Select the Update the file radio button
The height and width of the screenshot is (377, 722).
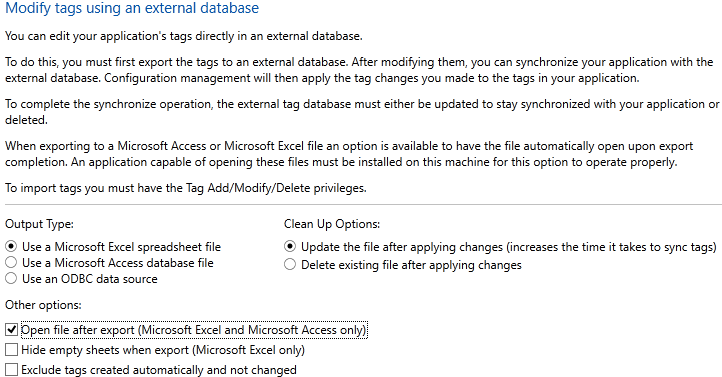(290, 247)
